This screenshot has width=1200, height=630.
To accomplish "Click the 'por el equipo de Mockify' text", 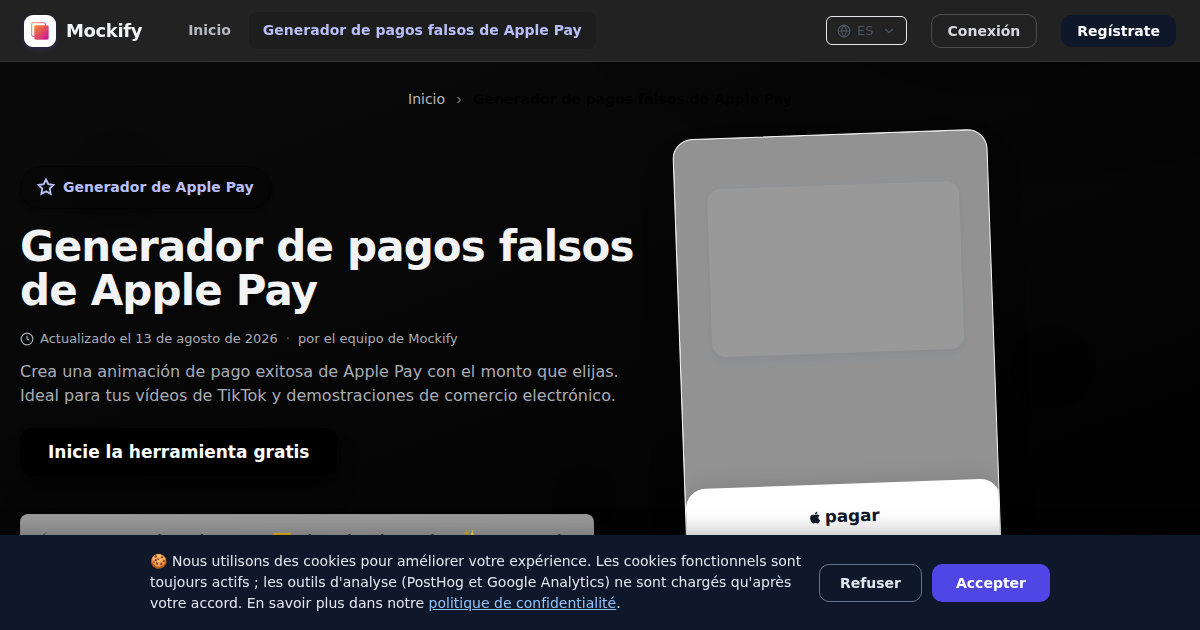I will tap(378, 339).
